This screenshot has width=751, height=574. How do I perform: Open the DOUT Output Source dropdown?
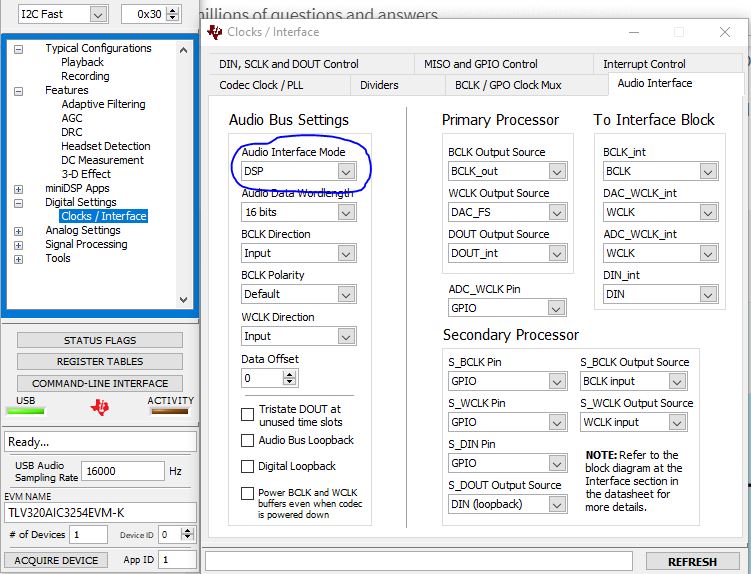click(557, 253)
